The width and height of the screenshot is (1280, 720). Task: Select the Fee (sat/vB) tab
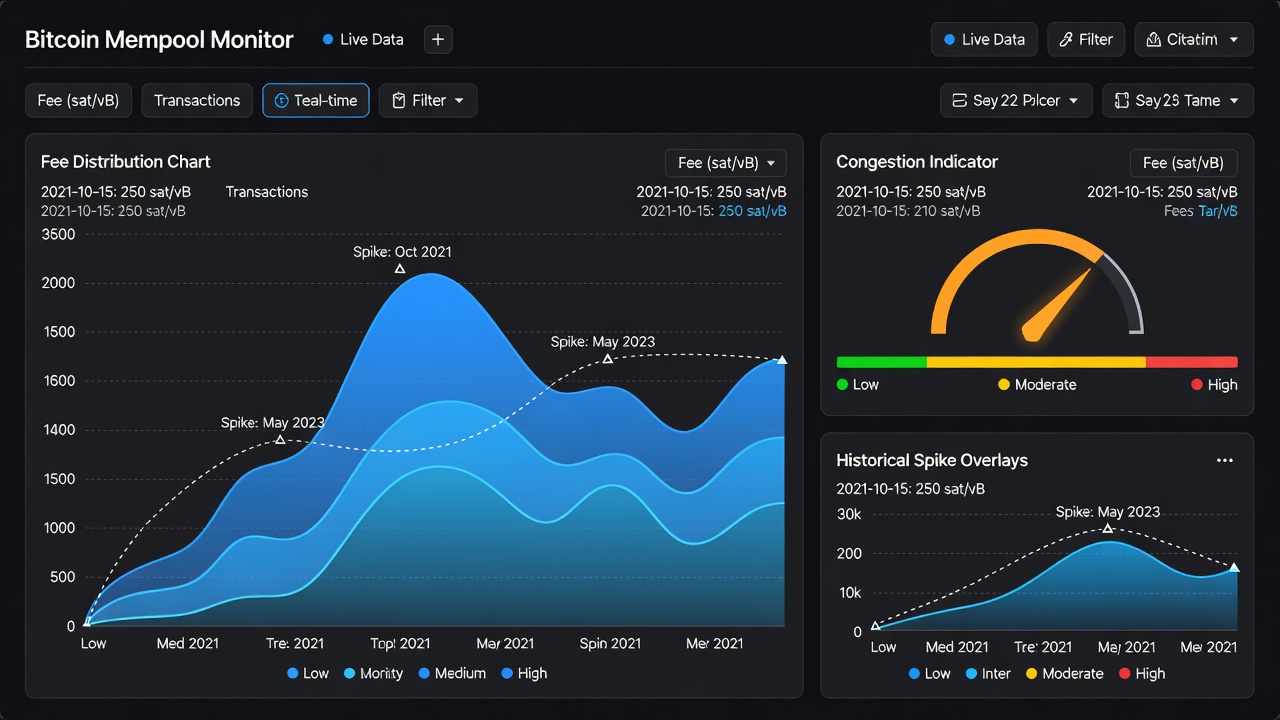pos(78,101)
